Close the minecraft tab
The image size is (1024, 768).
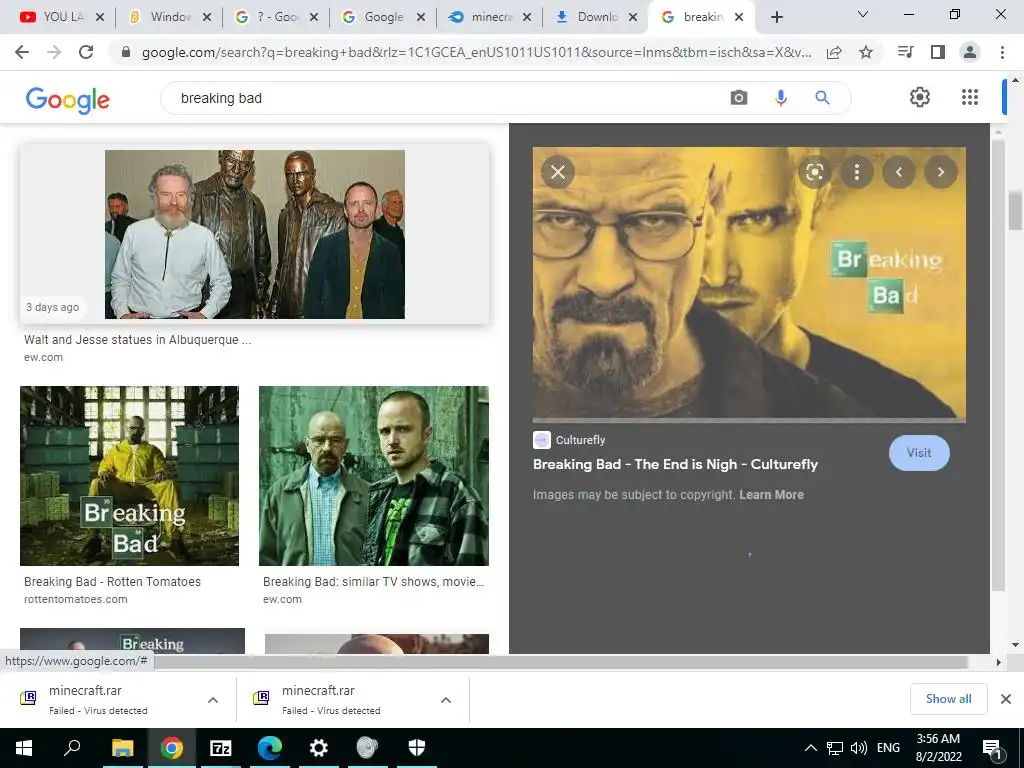pyautogui.click(x=528, y=18)
